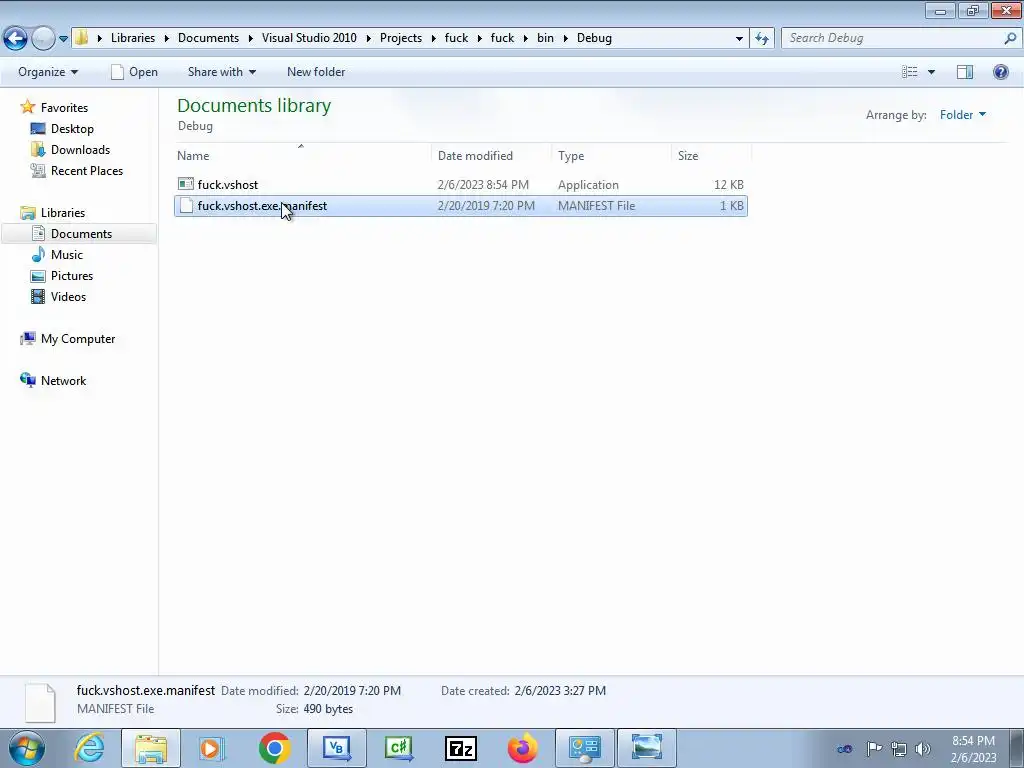The height and width of the screenshot is (768, 1024).
Task: Click the fuck.vshost.exe.manifest file icon
Action: pyautogui.click(x=186, y=206)
